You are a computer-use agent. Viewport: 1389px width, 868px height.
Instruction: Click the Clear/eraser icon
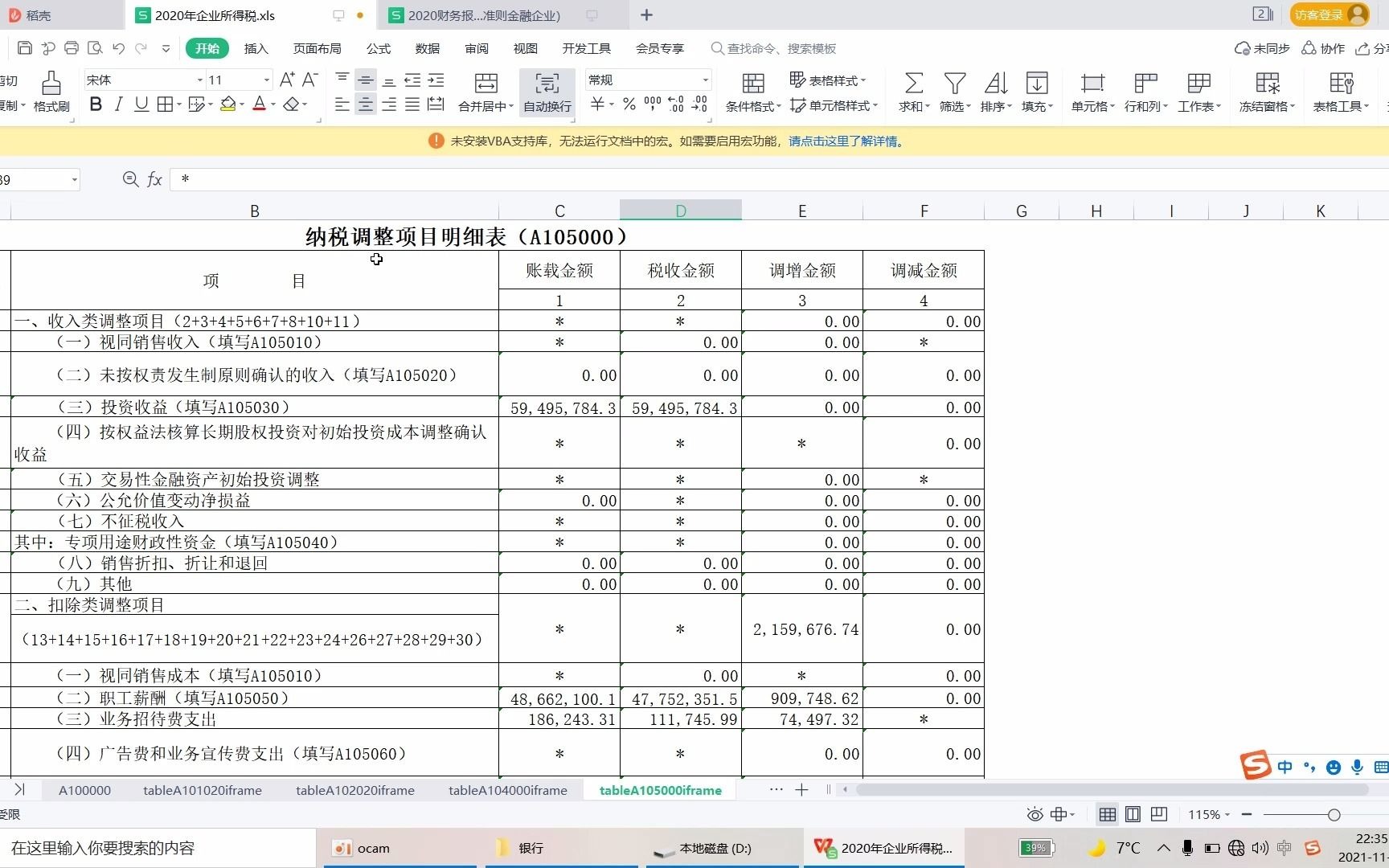coord(291,104)
